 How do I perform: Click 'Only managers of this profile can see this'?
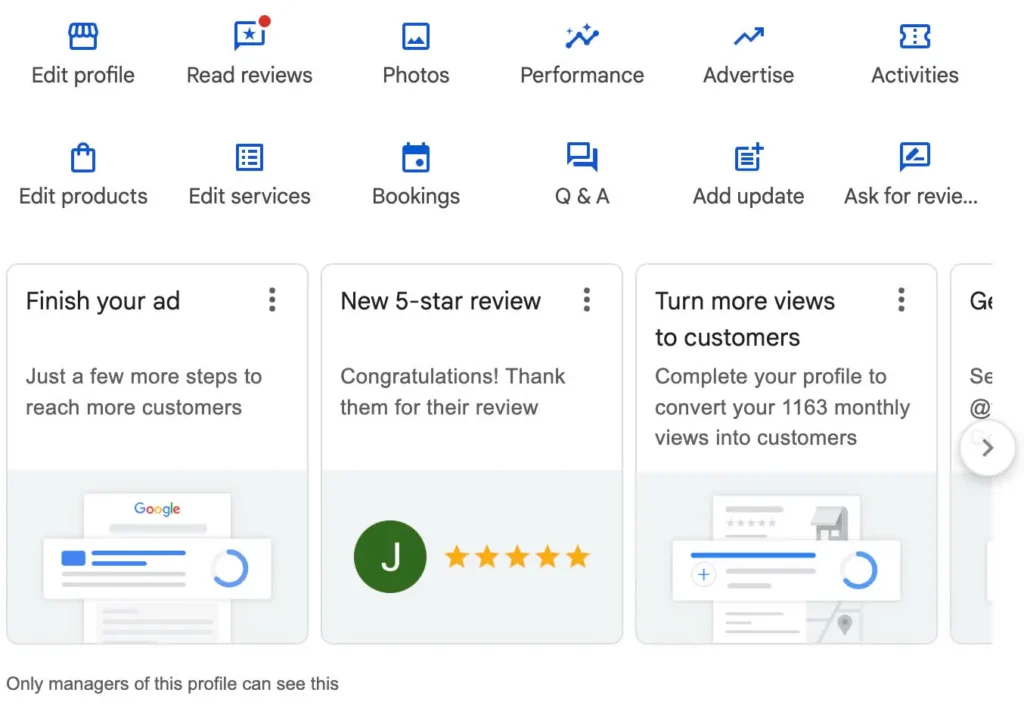(172, 683)
